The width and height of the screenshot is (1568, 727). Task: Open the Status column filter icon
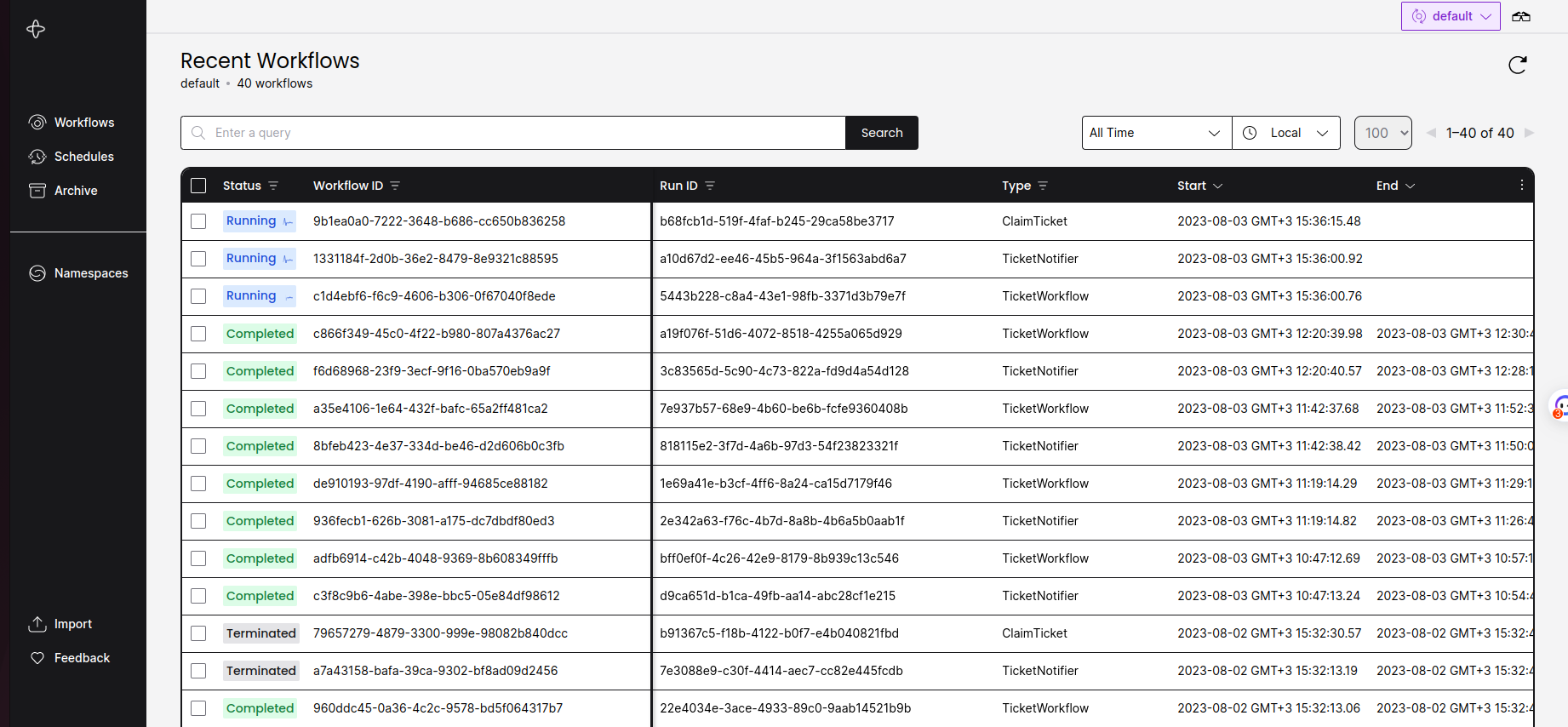(x=273, y=186)
